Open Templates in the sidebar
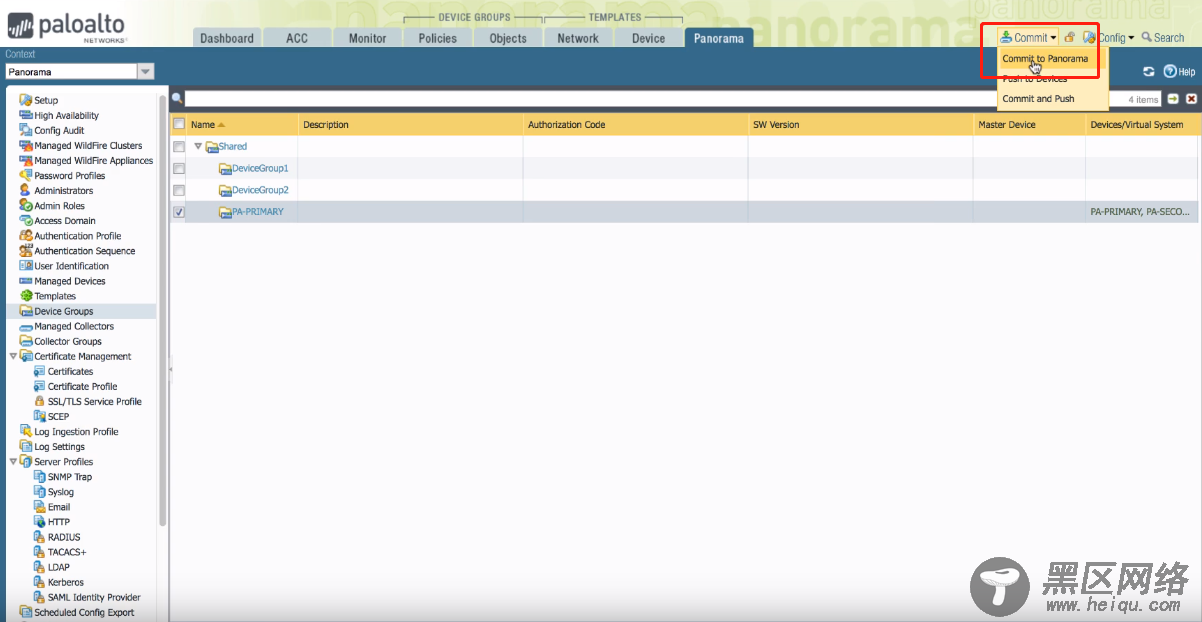 [48, 296]
